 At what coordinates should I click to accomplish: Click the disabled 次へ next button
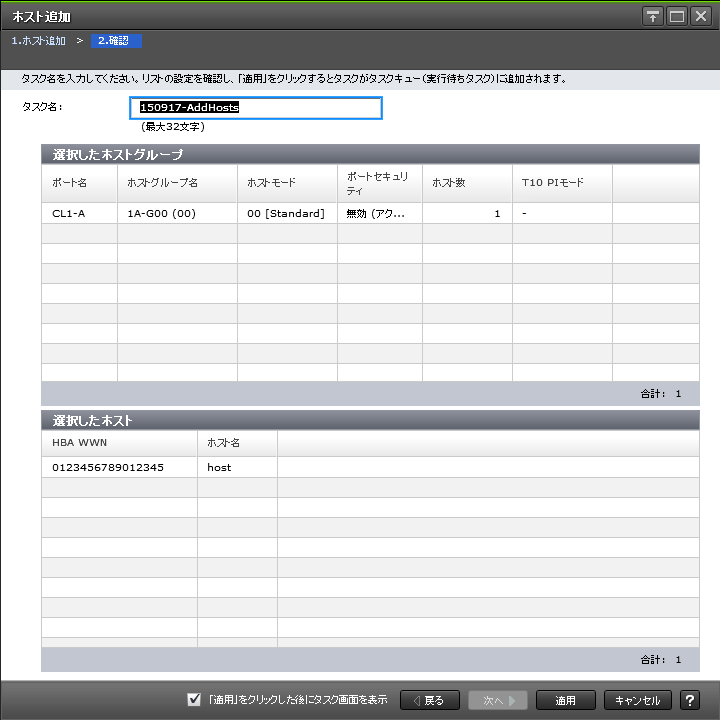coord(498,700)
